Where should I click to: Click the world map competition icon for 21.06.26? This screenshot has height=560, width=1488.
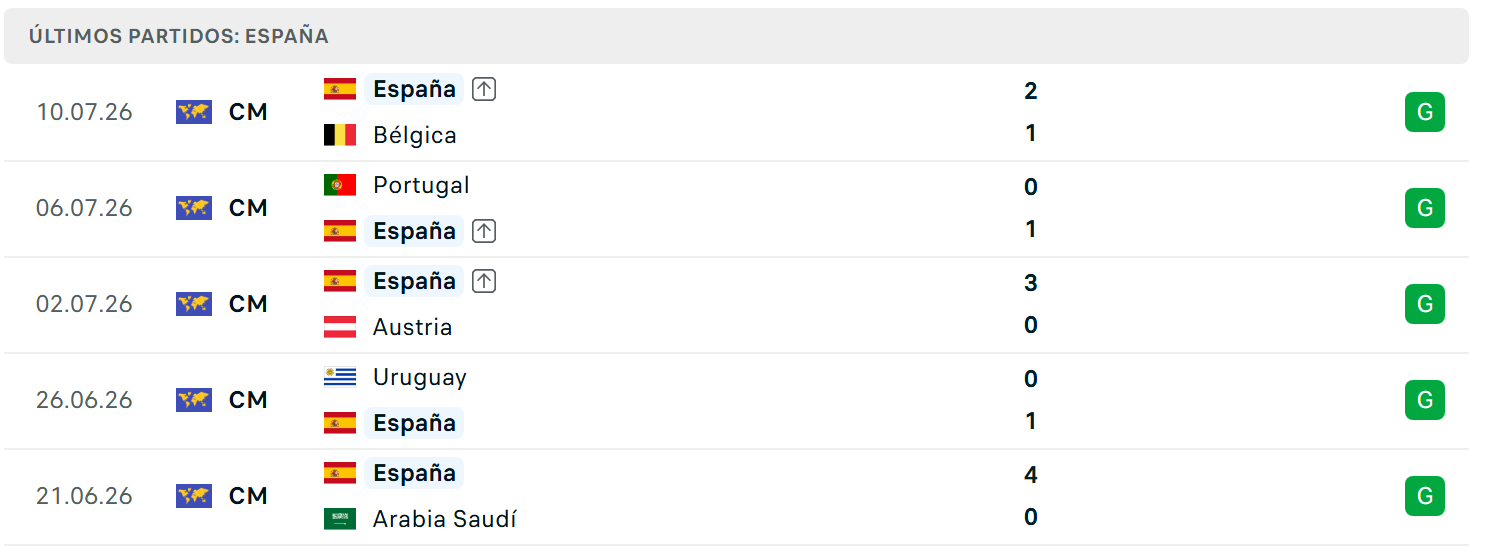(x=194, y=496)
